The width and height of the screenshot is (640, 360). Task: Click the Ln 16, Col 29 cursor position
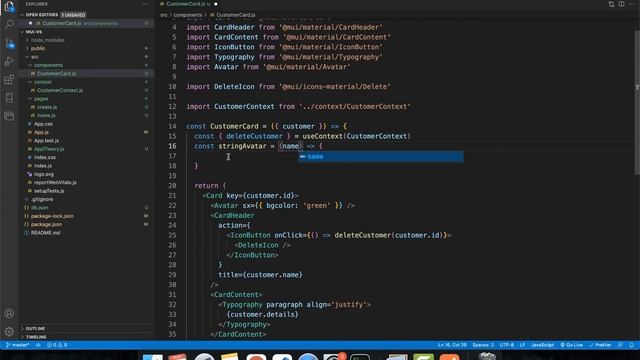(x=452, y=345)
